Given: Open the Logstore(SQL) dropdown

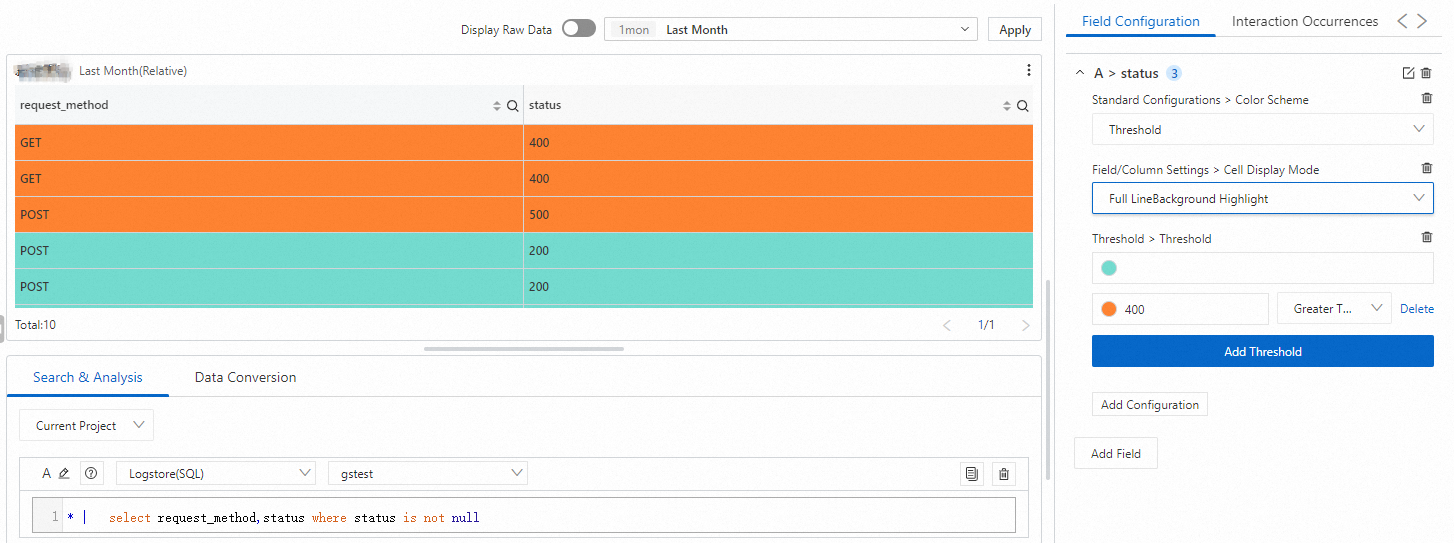Looking at the screenshot, I should coord(216,473).
